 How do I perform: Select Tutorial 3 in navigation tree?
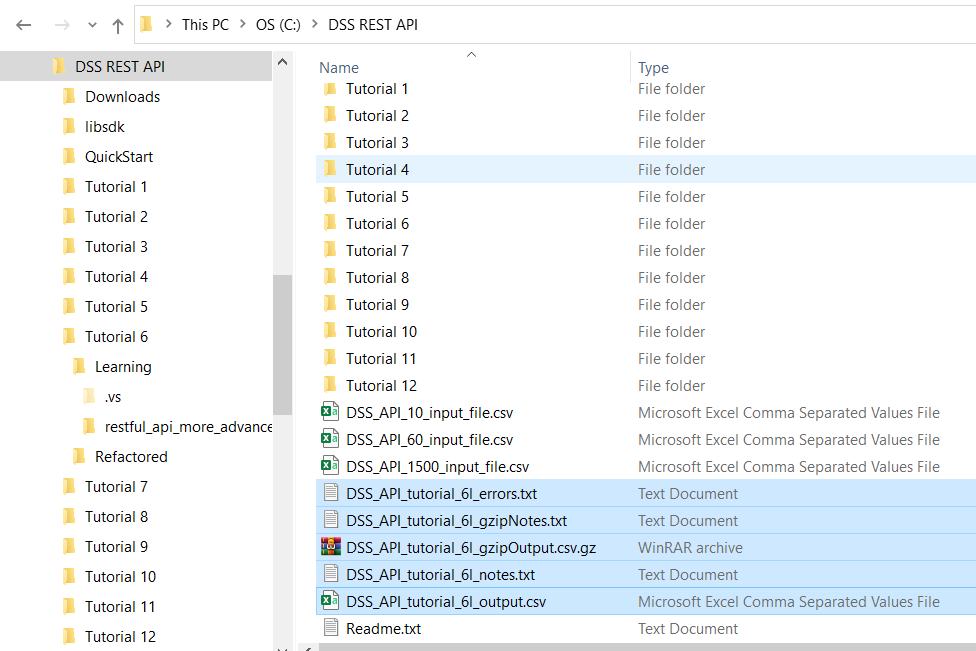pyautogui.click(x=116, y=247)
